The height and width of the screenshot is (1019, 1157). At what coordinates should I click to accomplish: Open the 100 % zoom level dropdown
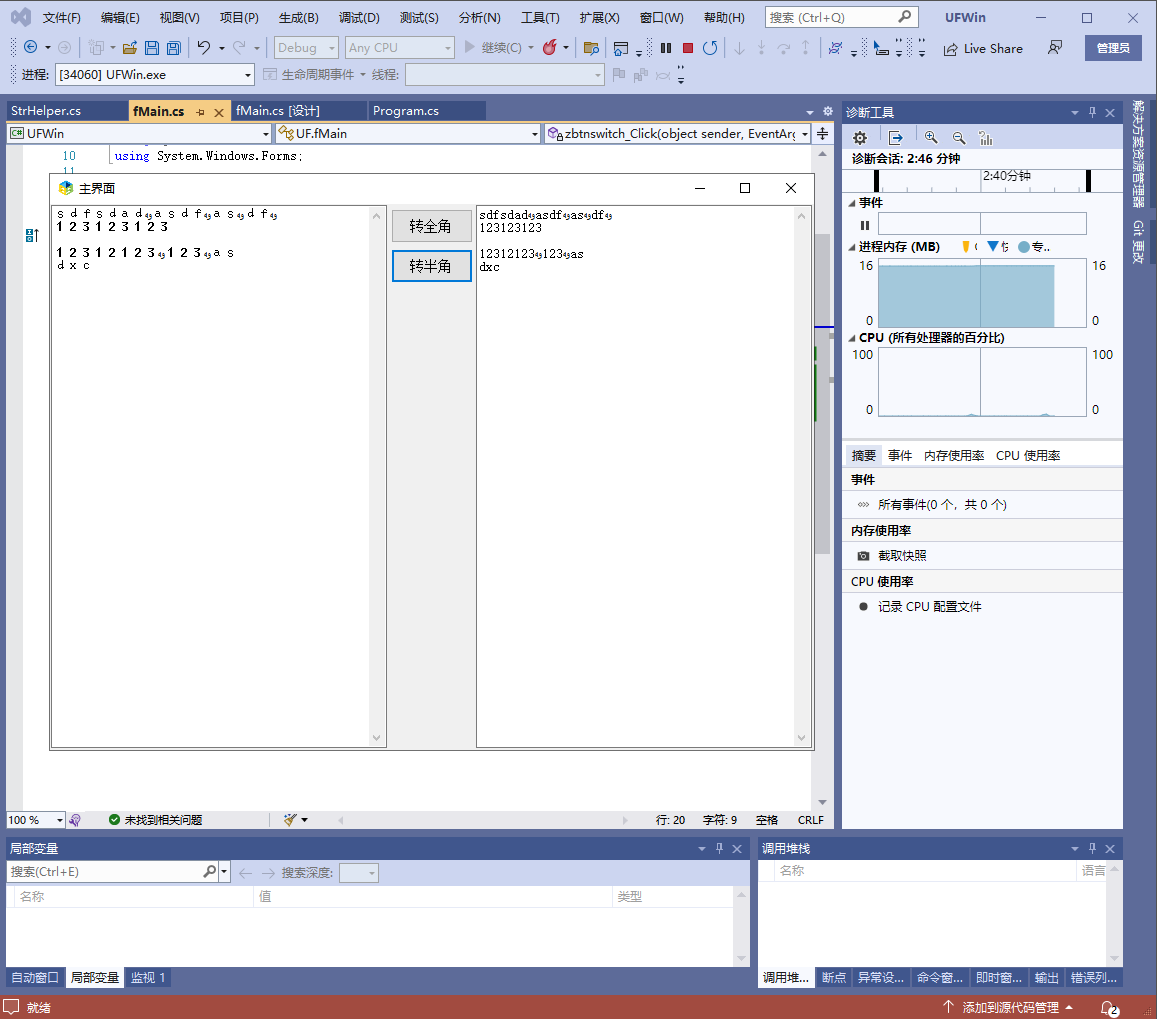pyautogui.click(x=36, y=820)
